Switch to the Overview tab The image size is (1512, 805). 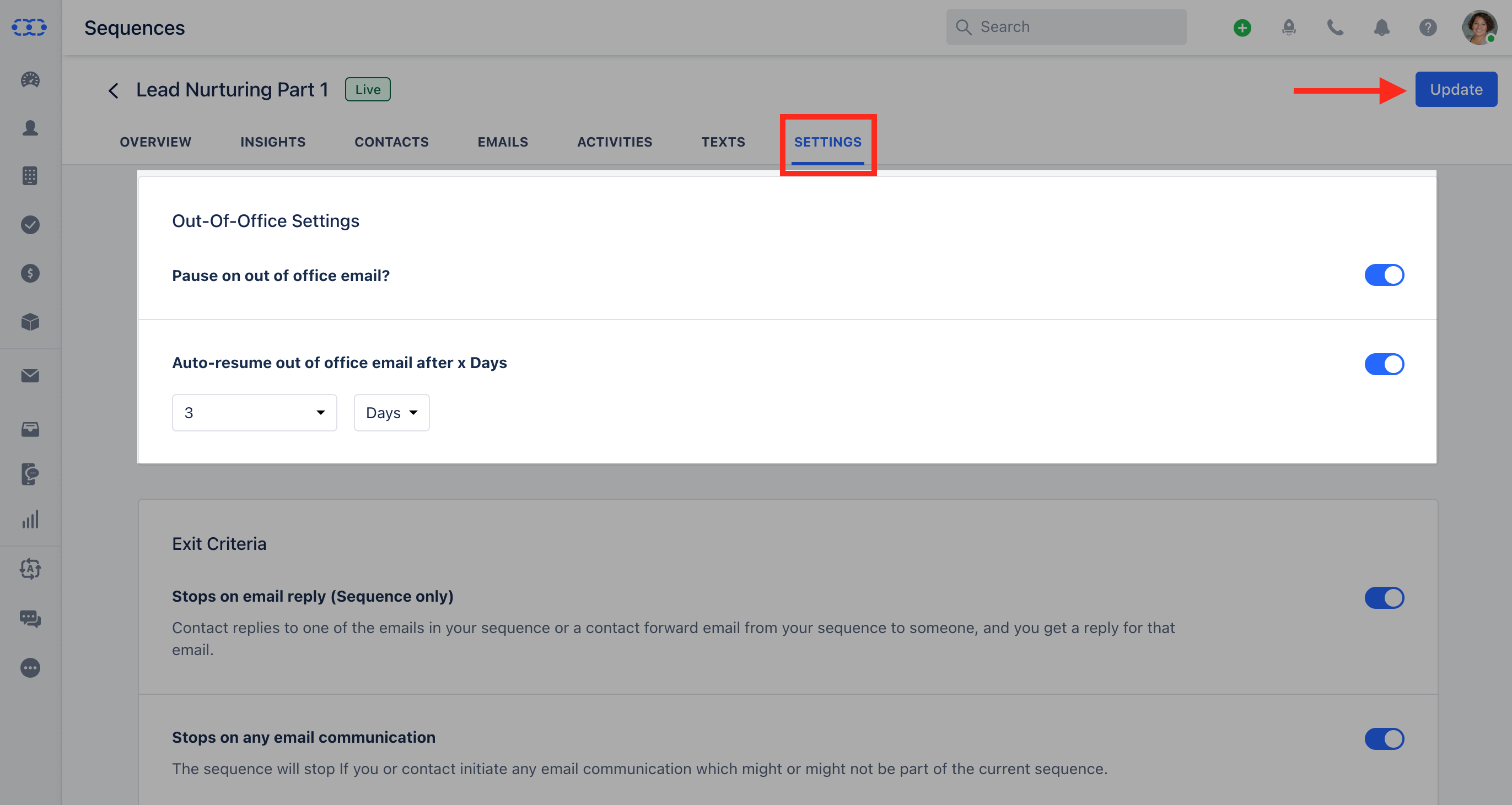tap(155, 142)
